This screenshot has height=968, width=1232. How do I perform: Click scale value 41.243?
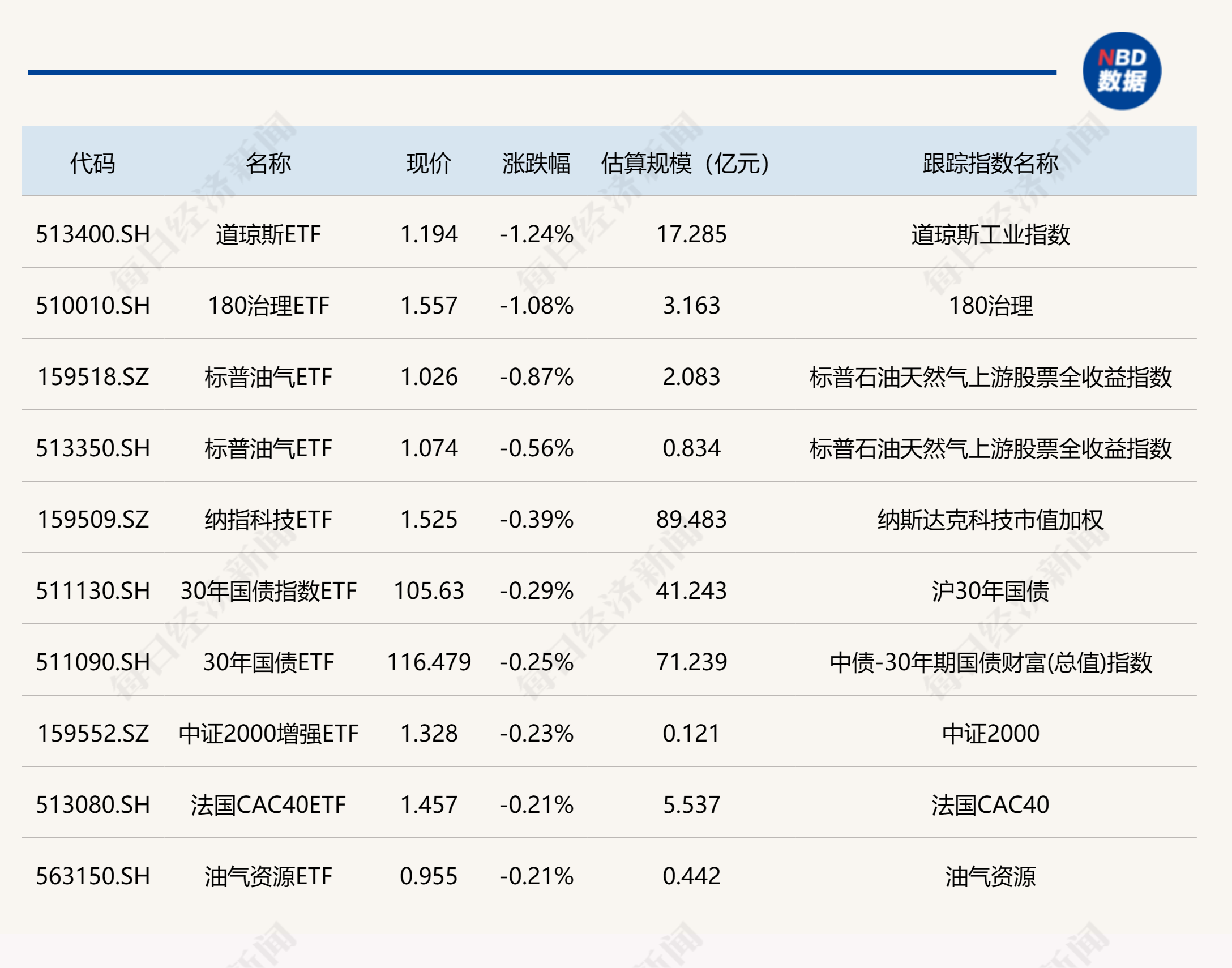click(x=691, y=591)
